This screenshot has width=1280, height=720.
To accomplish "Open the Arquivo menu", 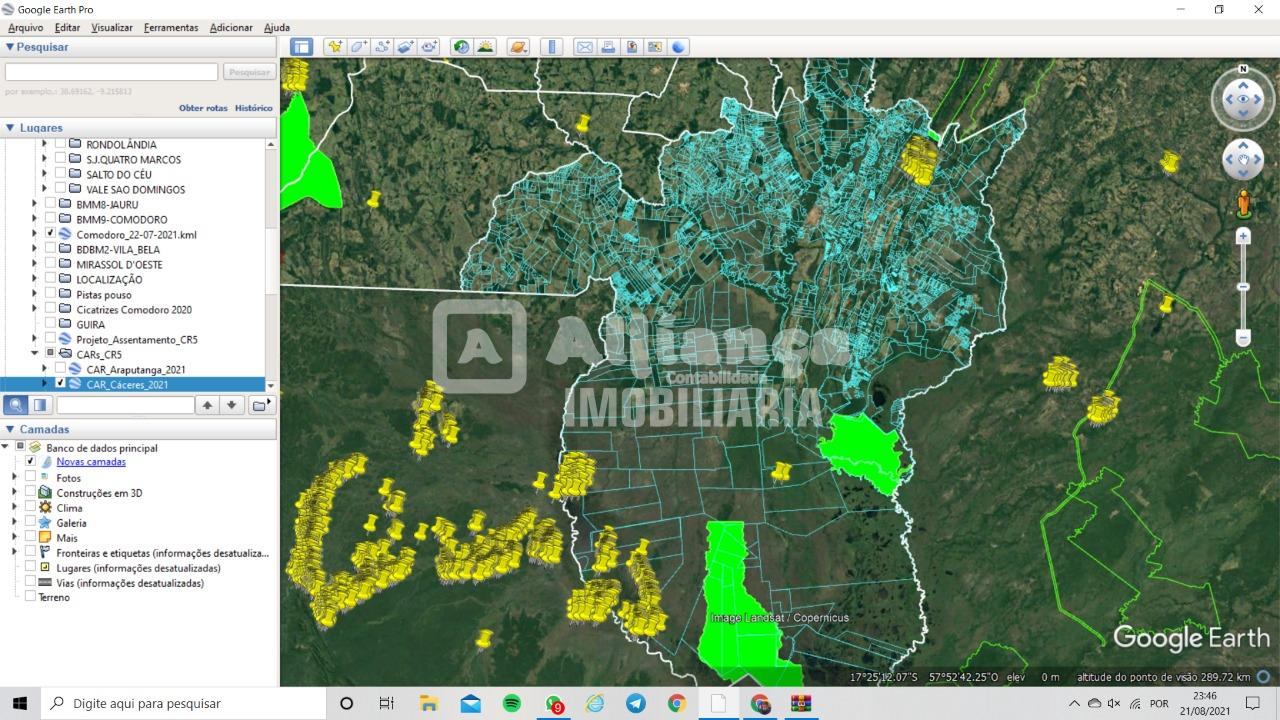I will coord(25,28).
